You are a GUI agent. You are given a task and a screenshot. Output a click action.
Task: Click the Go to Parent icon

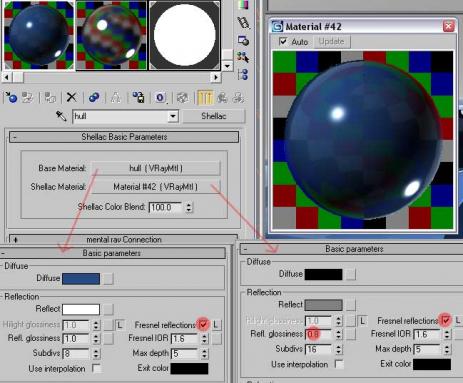(x=222, y=97)
